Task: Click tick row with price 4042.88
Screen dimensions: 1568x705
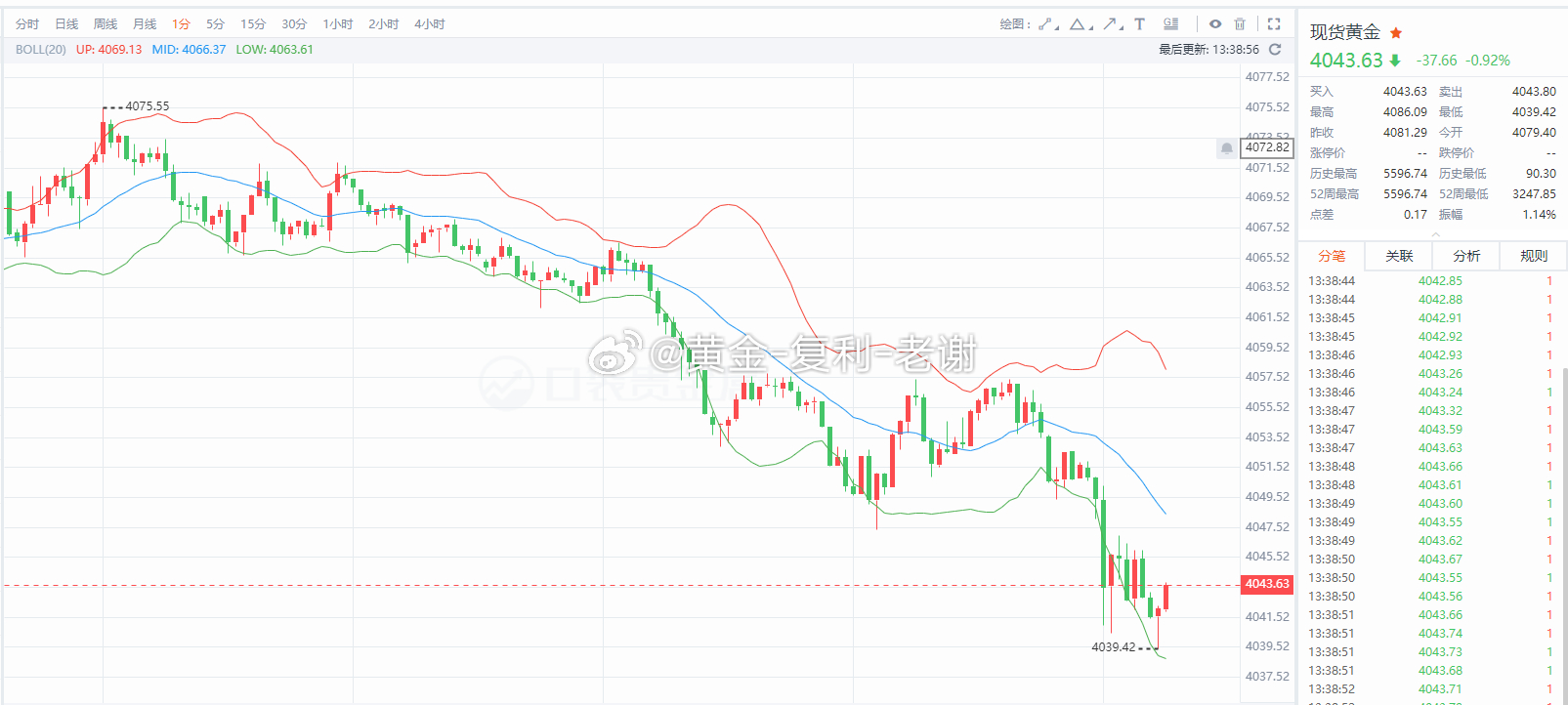Action: (x=1431, y=300)
